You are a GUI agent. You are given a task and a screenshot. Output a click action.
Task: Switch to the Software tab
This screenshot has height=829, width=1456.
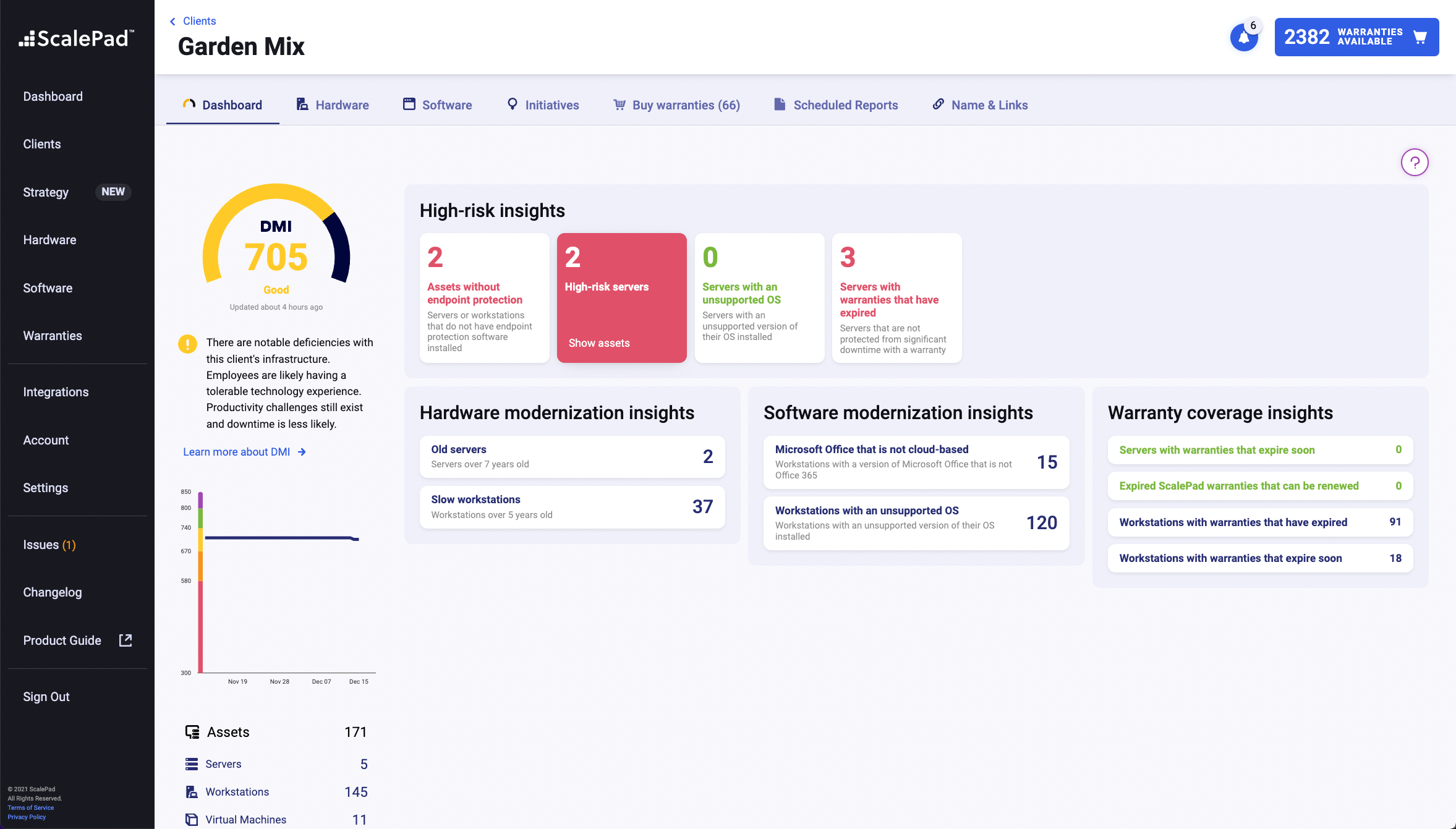(x=438, y=105)
